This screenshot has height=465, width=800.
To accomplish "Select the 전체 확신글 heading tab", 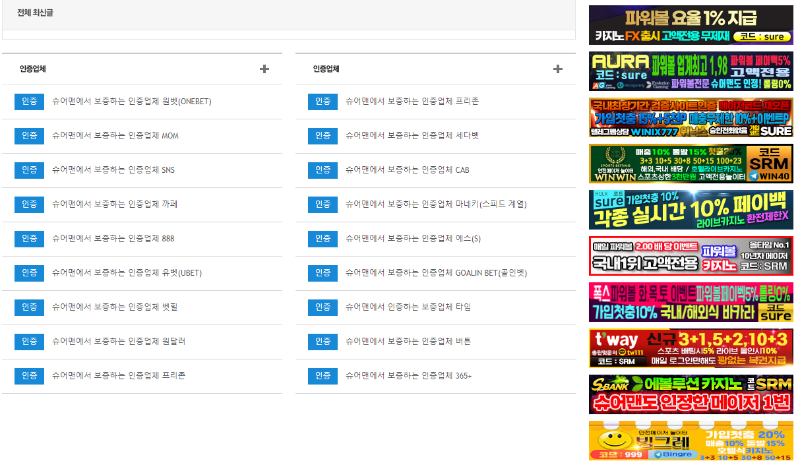I will pos(36,13).
